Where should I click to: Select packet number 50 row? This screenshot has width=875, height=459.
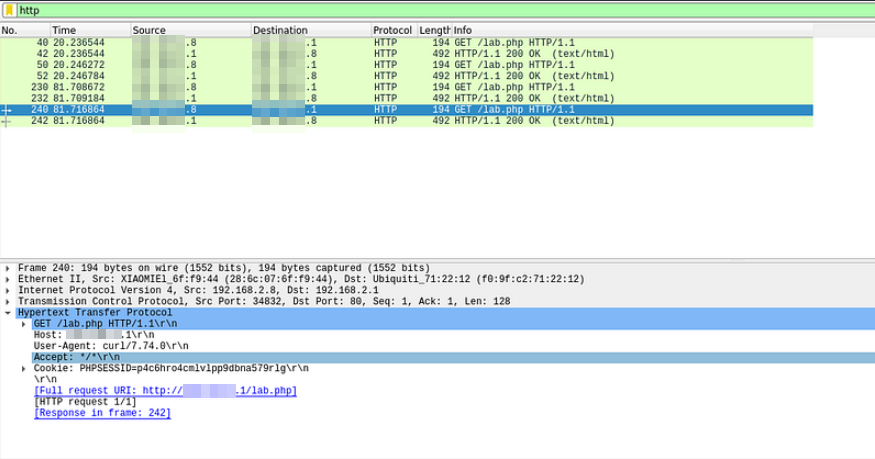pyautogui.click(x=406, y=65)
